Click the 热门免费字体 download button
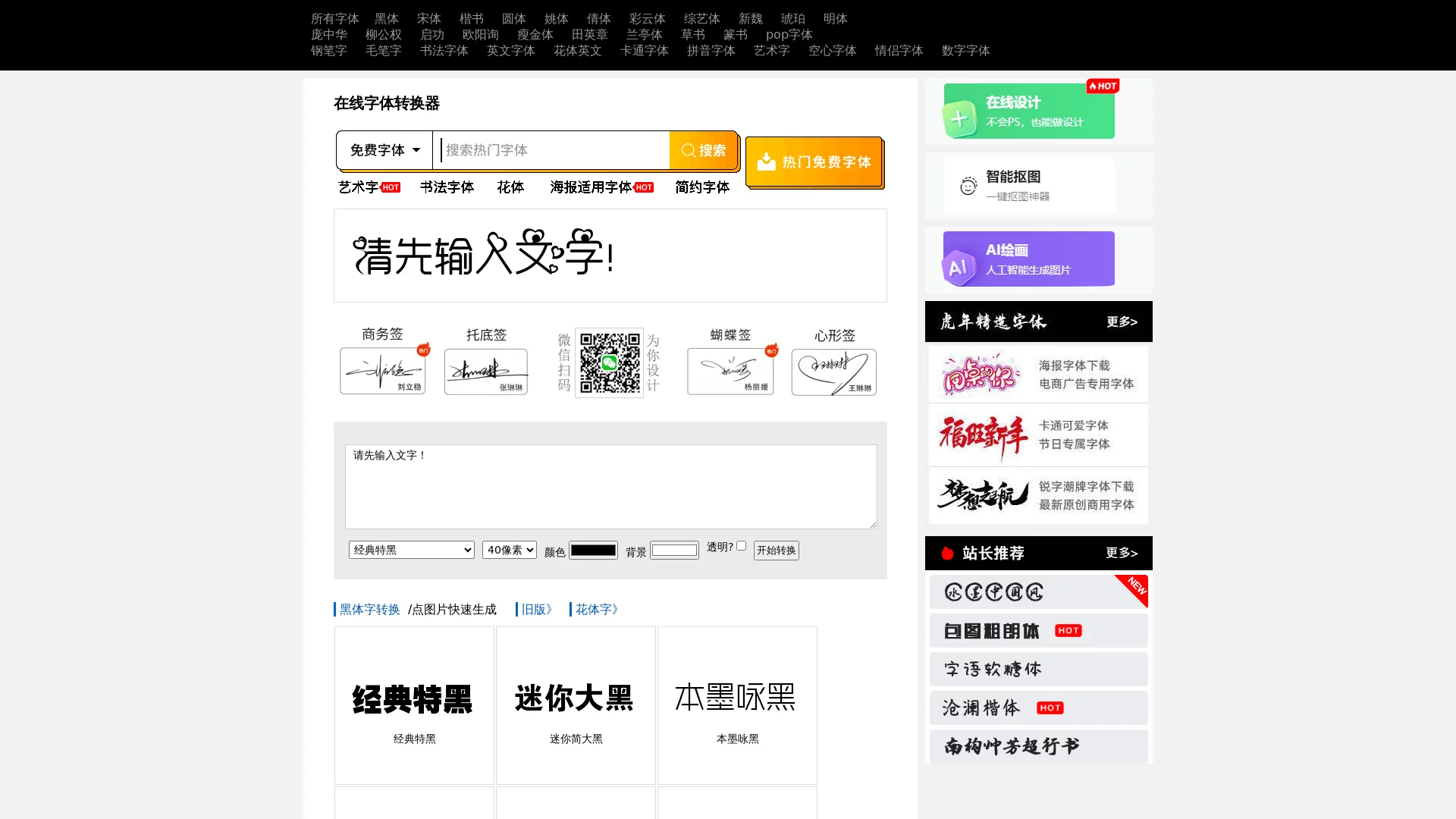The height and width of the screenshot is (819, 1456). tap(813, 162)
